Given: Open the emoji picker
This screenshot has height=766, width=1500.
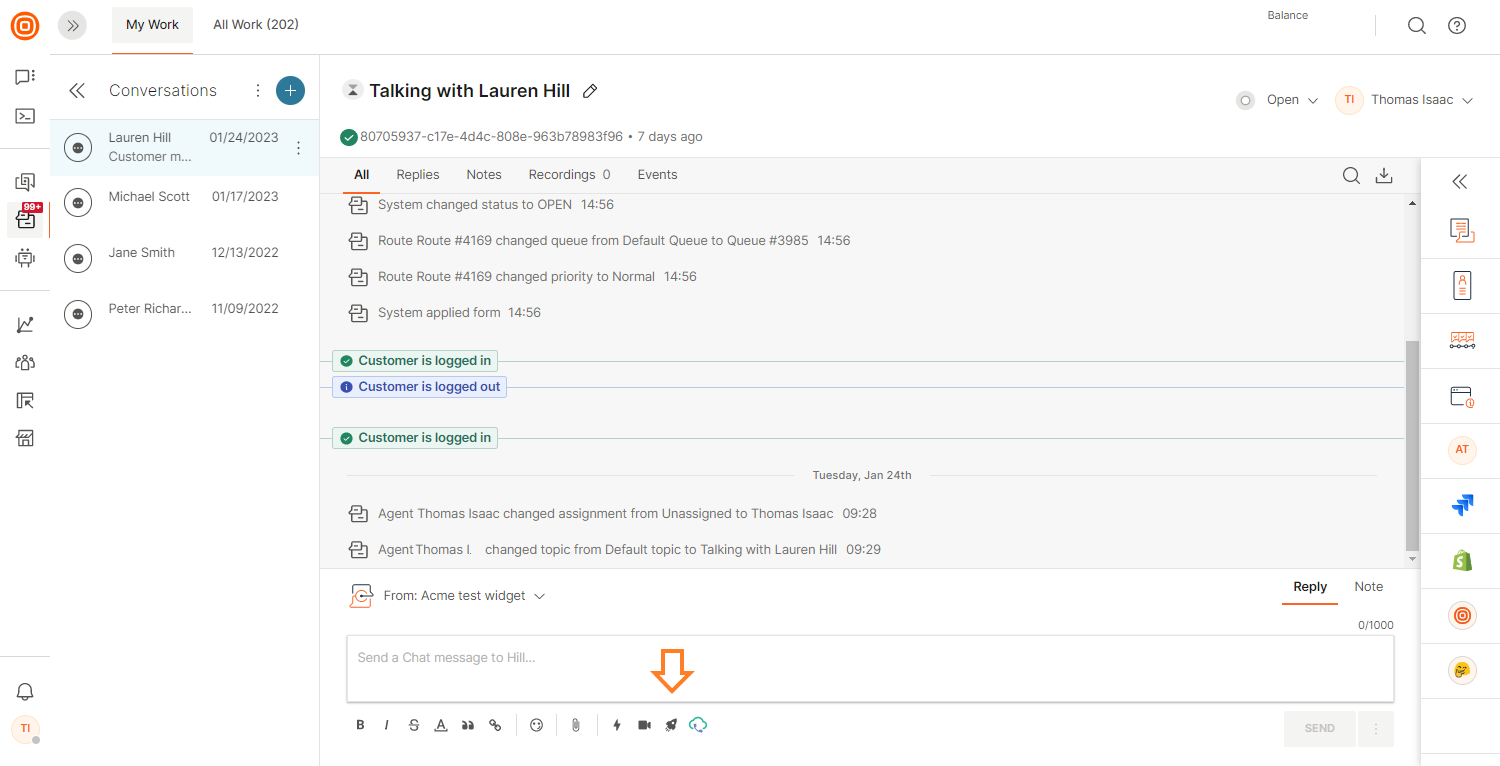Looking at the screenshot, I should (x=536, y=725).
